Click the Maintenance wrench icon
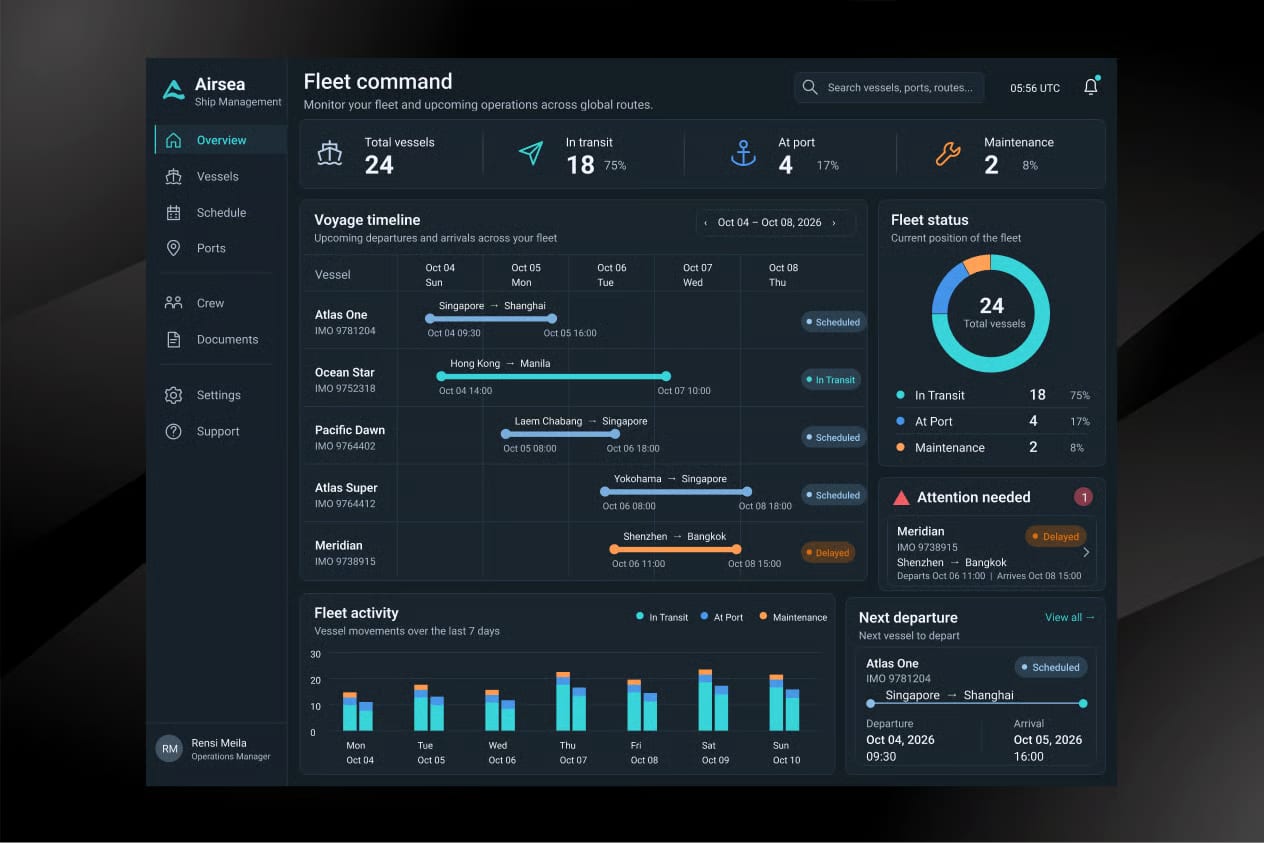 coord(948,153)
